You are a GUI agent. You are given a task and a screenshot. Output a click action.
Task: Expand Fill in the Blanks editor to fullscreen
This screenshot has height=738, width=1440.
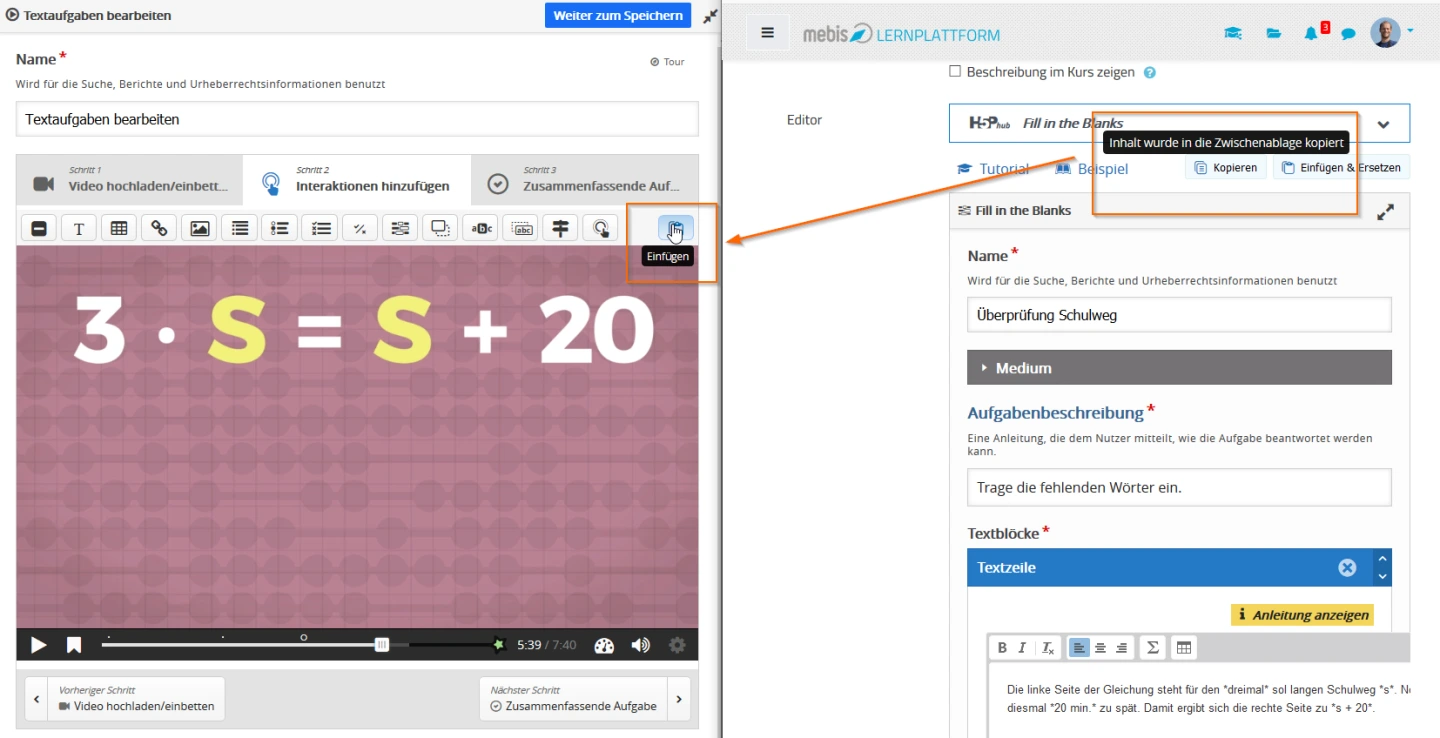coord(1385,212)
